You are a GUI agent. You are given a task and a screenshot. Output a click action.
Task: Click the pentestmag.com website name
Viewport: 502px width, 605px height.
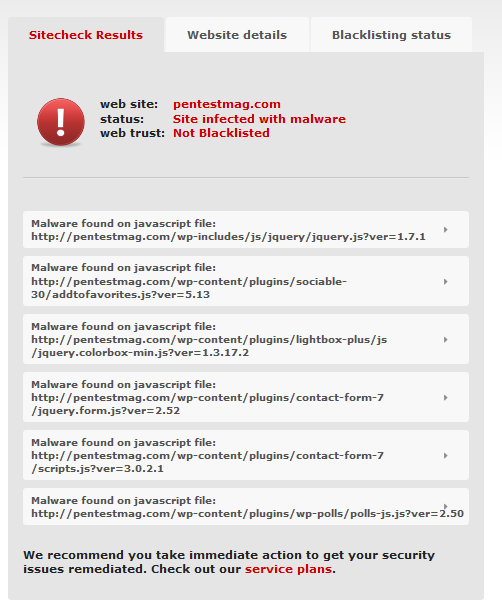[226, 104]
